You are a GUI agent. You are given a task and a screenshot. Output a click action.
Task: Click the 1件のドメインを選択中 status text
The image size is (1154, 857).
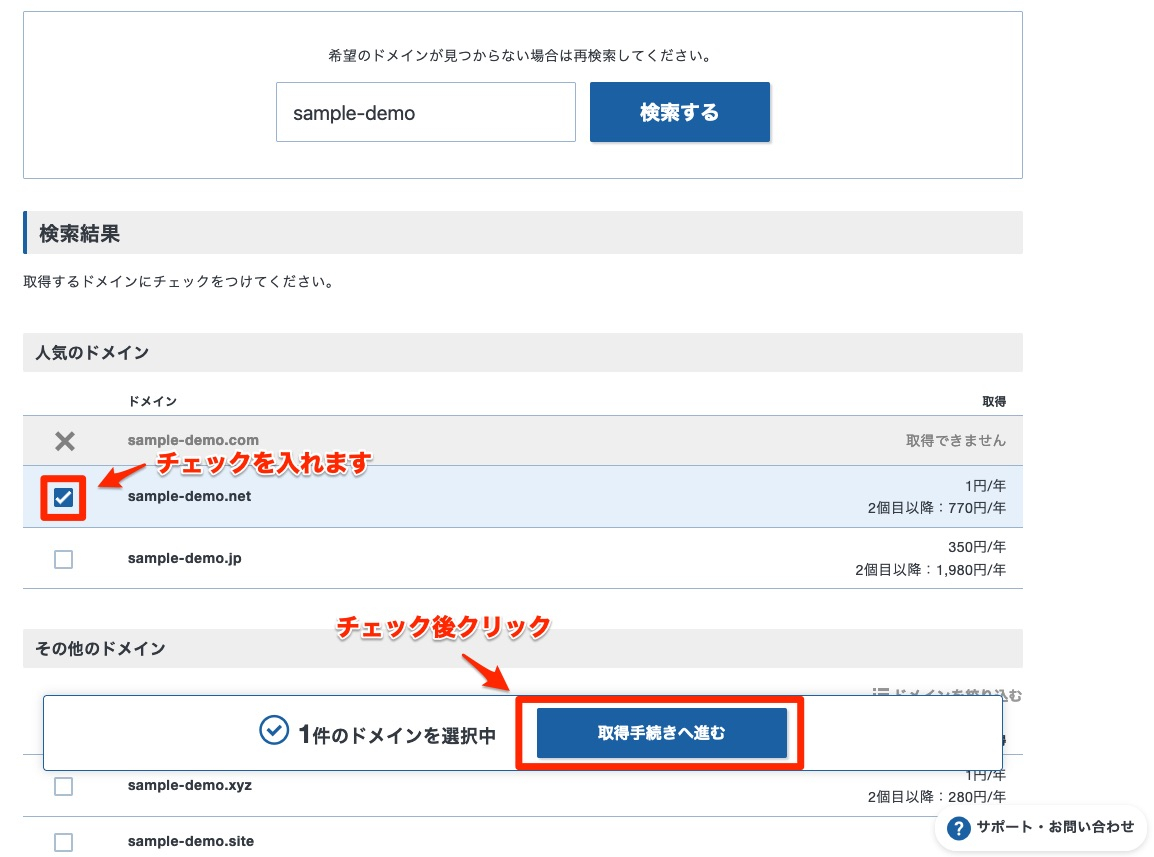(x=397, y=734)
